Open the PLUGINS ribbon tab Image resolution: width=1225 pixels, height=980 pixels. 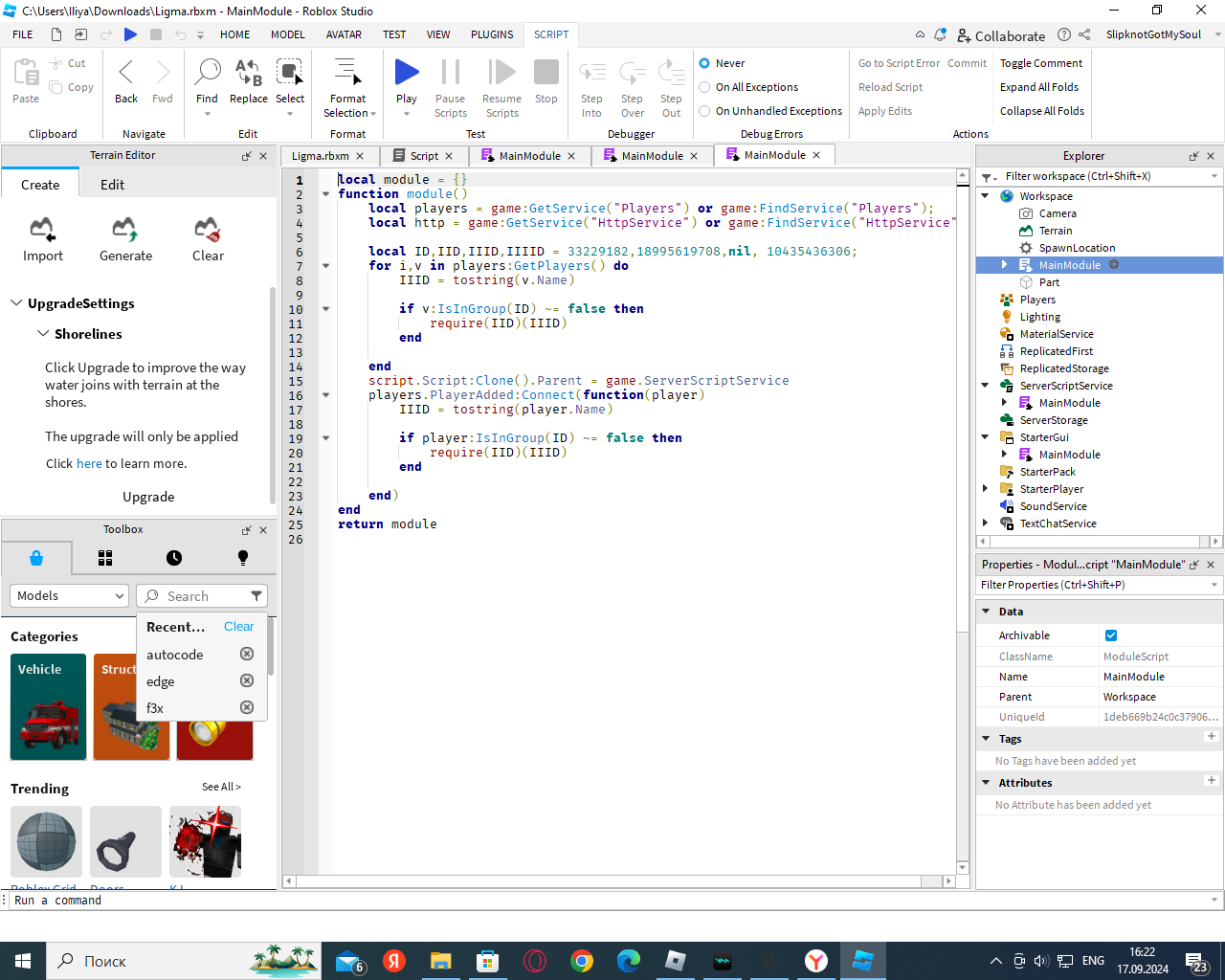pyautogui.click(x=492, y=34)
